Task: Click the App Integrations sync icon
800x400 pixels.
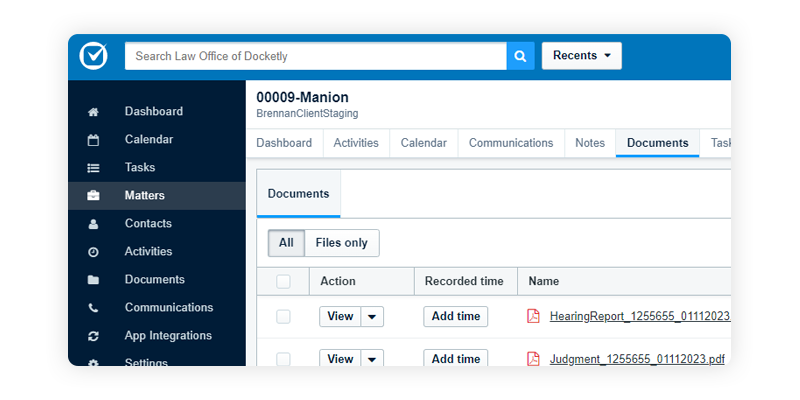Action: (x=93, y=336)
